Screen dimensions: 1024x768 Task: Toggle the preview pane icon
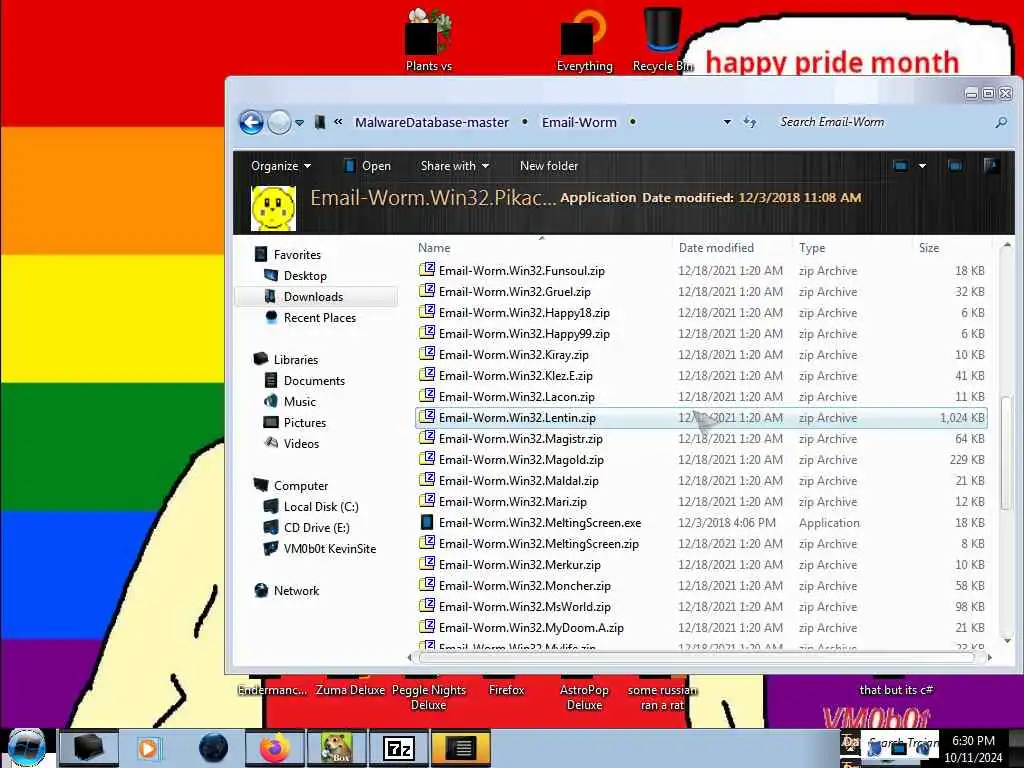pos(955,166)
